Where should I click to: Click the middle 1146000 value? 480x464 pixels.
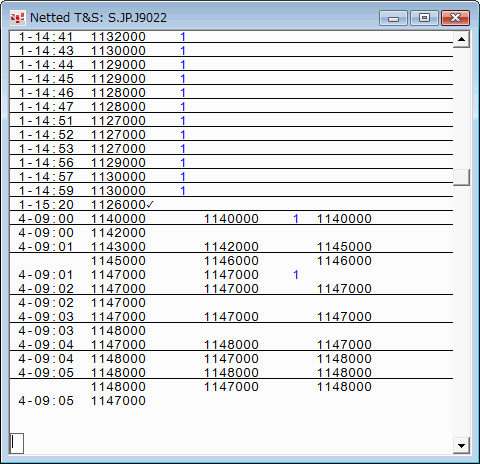231,261
